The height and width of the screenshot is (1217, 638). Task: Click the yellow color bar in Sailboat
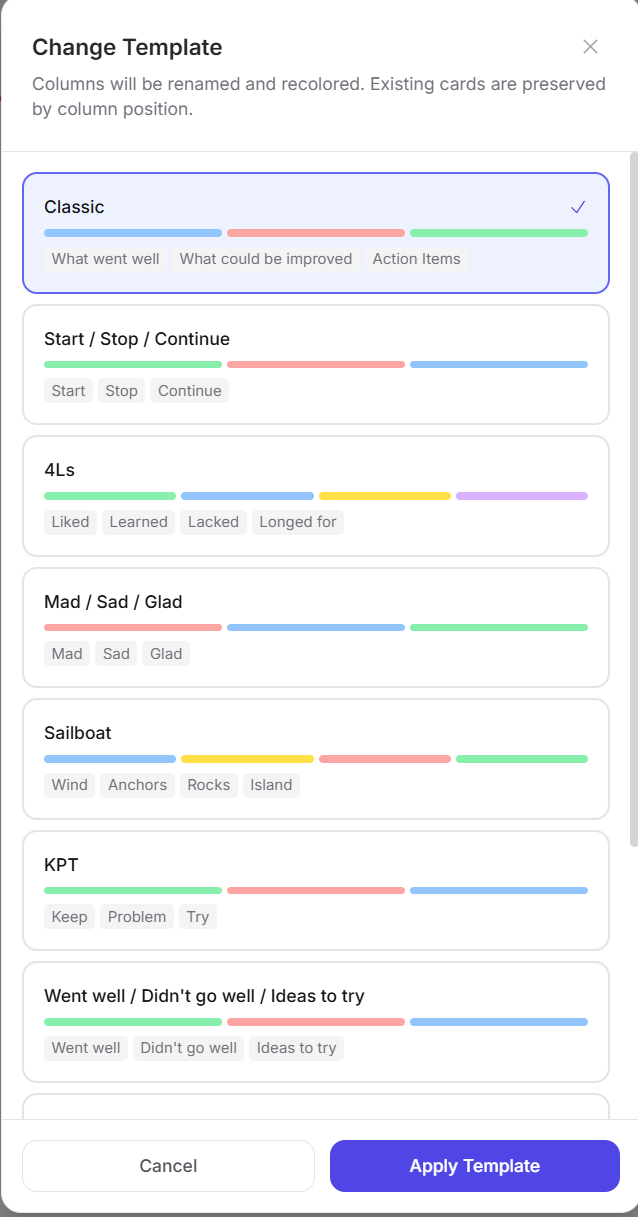247,759
